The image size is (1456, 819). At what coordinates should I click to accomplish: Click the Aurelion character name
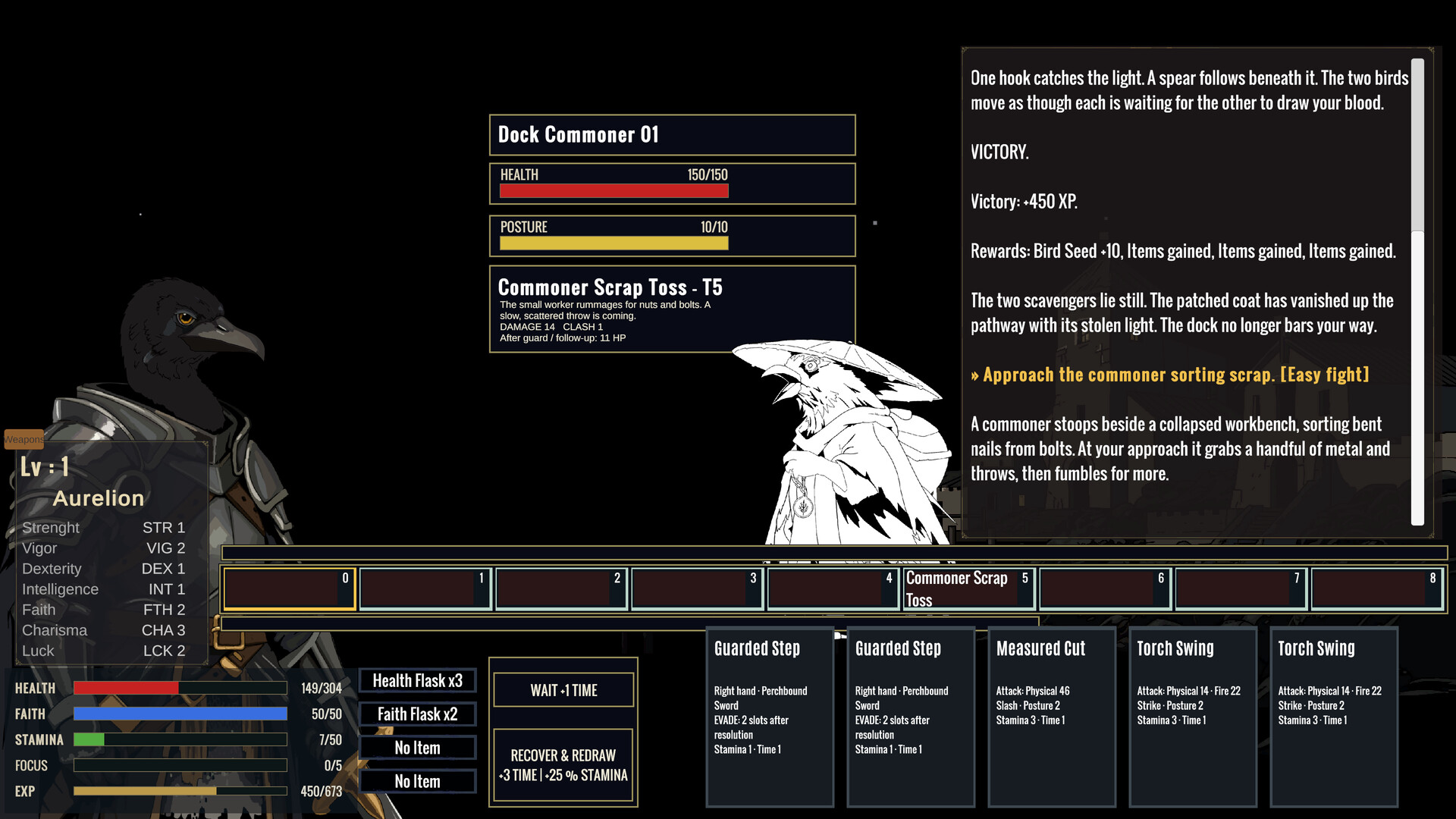[x=99, y=498]
